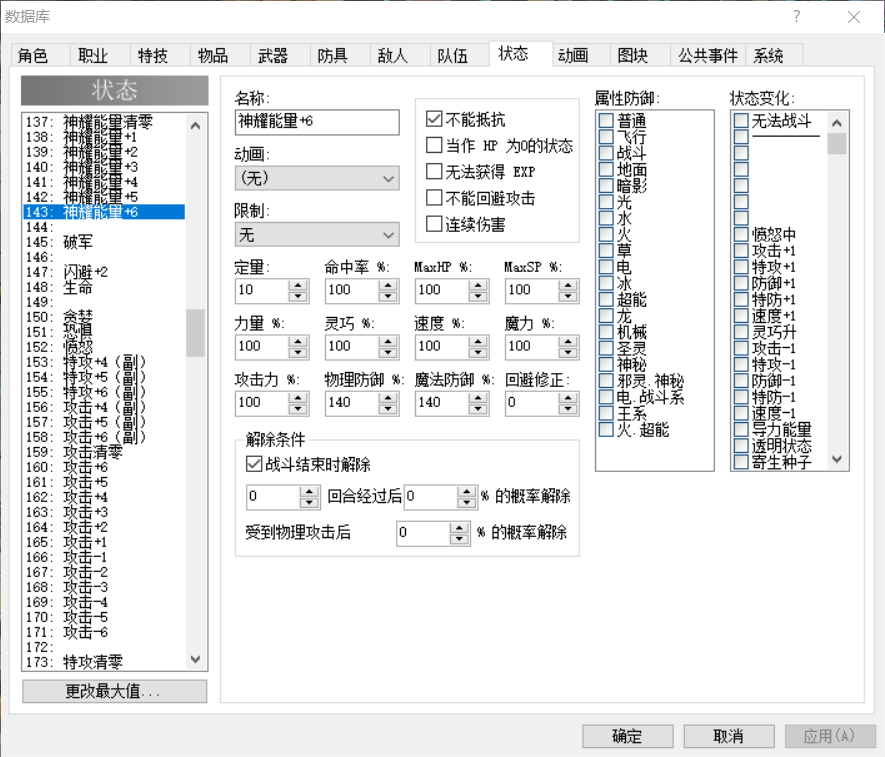Increase the 灵巧 % value by one step
This screenshot has height=757, width=885.
(388, 342)
